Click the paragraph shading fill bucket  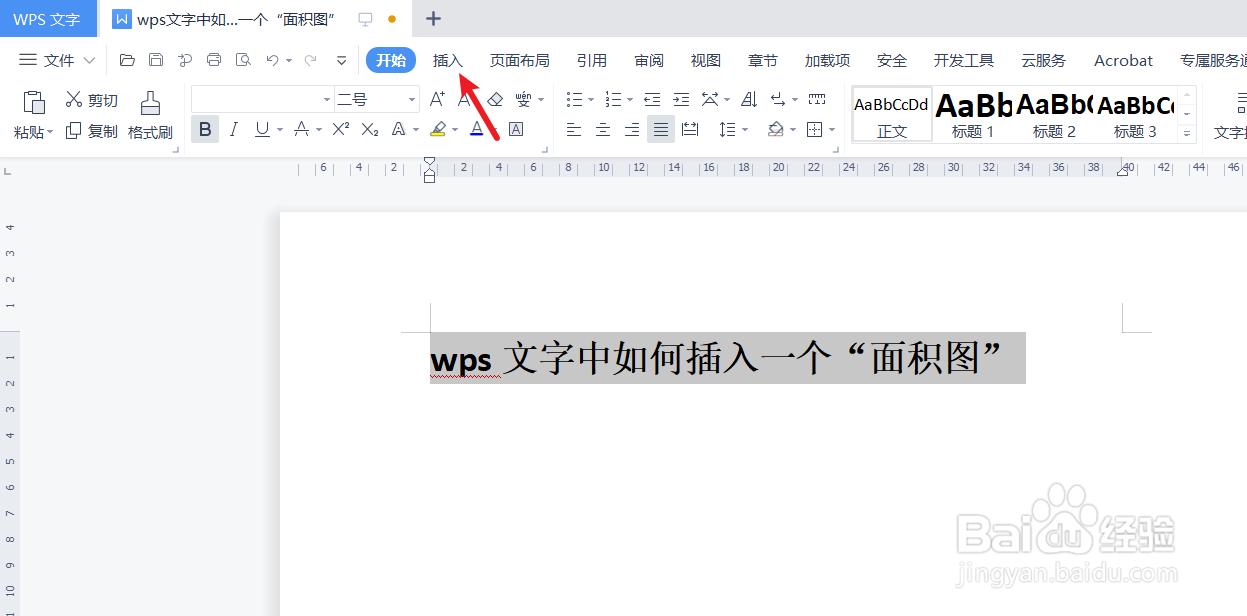tap(775, 129)
